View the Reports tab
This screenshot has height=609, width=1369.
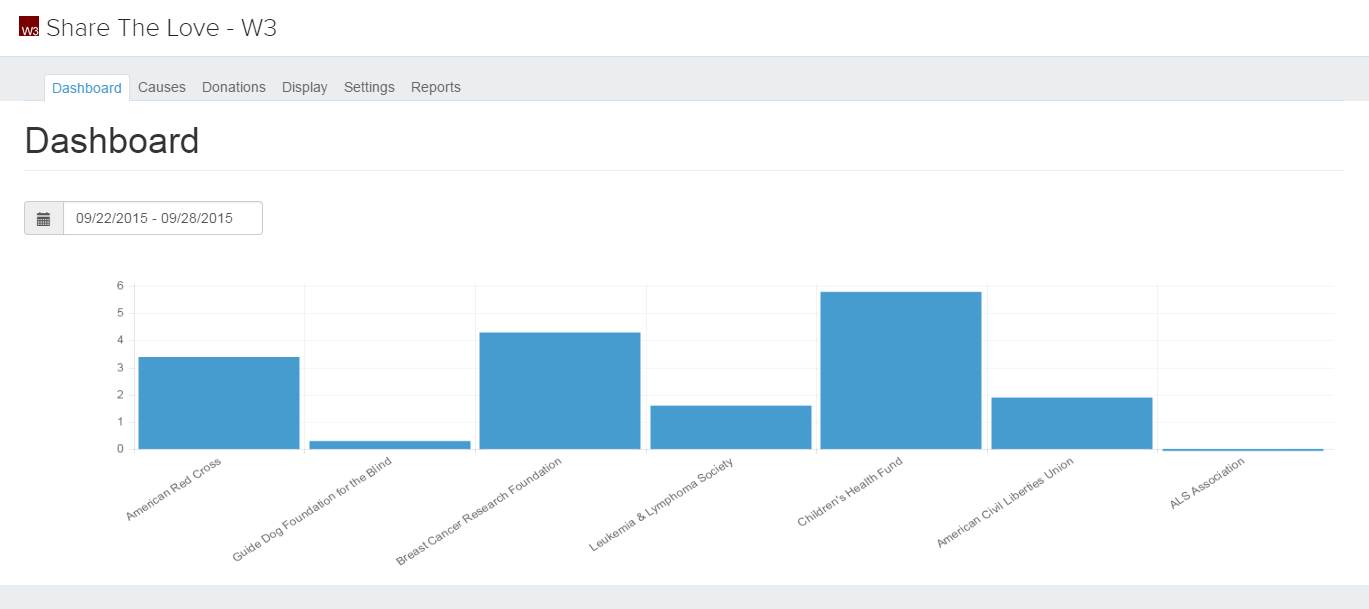[x=436, y=87]
